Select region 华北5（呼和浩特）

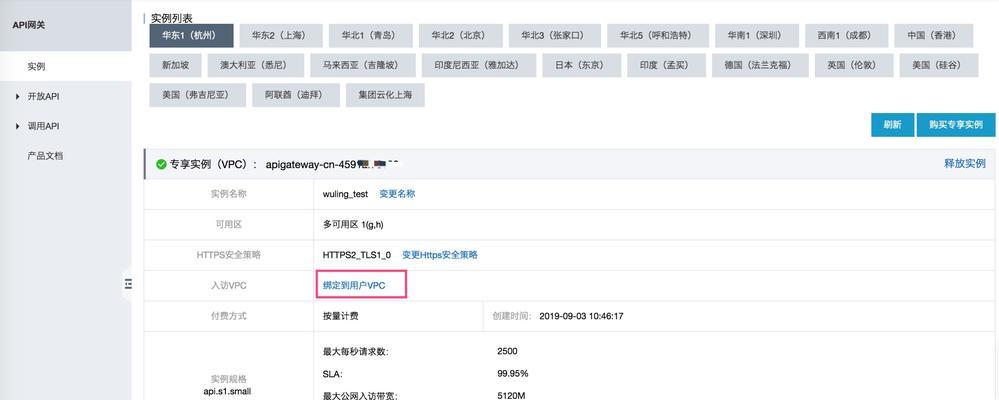click(656, 36)
